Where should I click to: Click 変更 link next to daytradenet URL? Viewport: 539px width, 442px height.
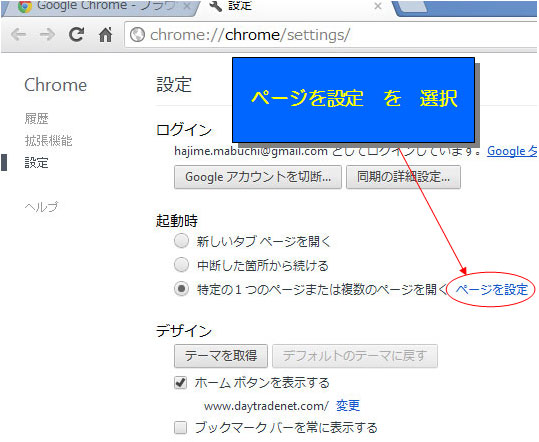pyautogui.click(x=348, y=406)
